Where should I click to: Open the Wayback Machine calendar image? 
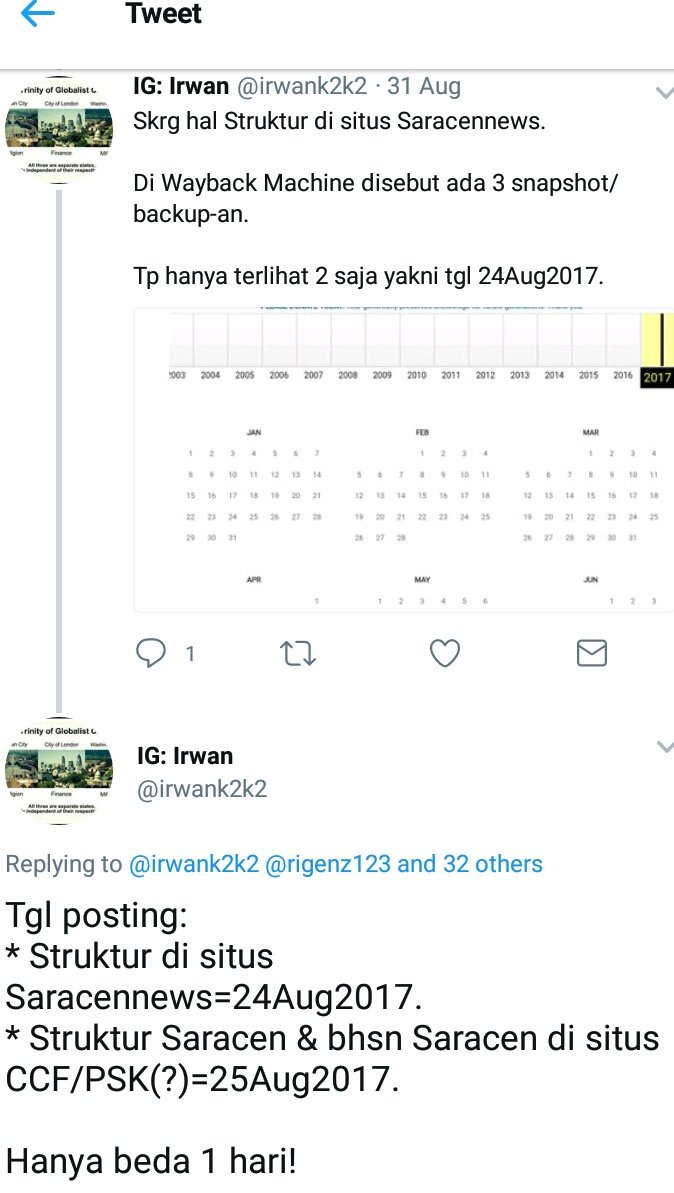tap(403, 460)
